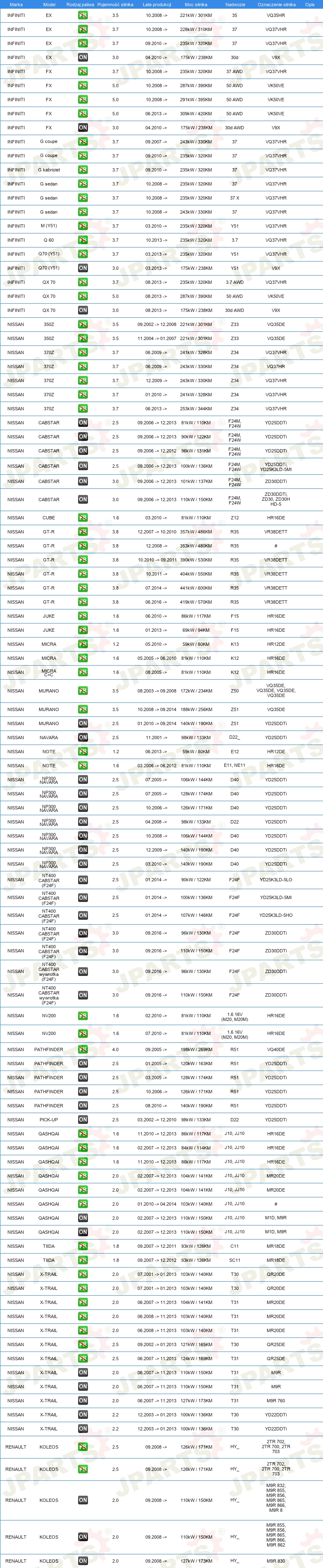Select the 419kW / 570KM power cell
This screenshot has height=1568, width=323.
pos(196,602)
